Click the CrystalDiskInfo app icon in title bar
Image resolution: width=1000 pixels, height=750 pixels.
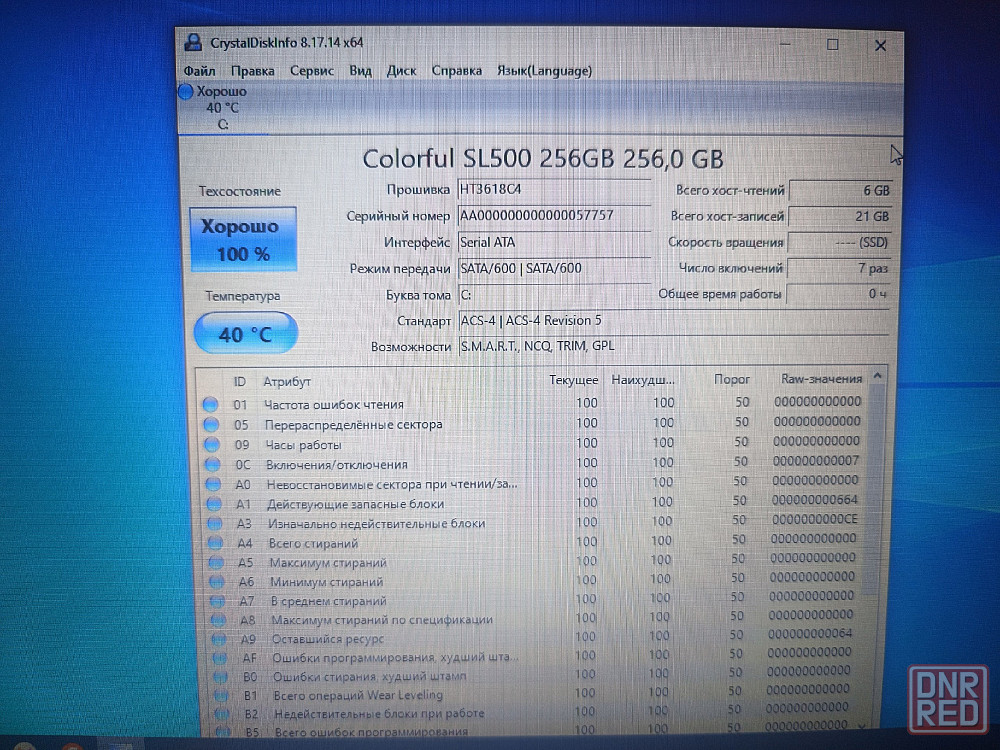click(x=192, y=43)
